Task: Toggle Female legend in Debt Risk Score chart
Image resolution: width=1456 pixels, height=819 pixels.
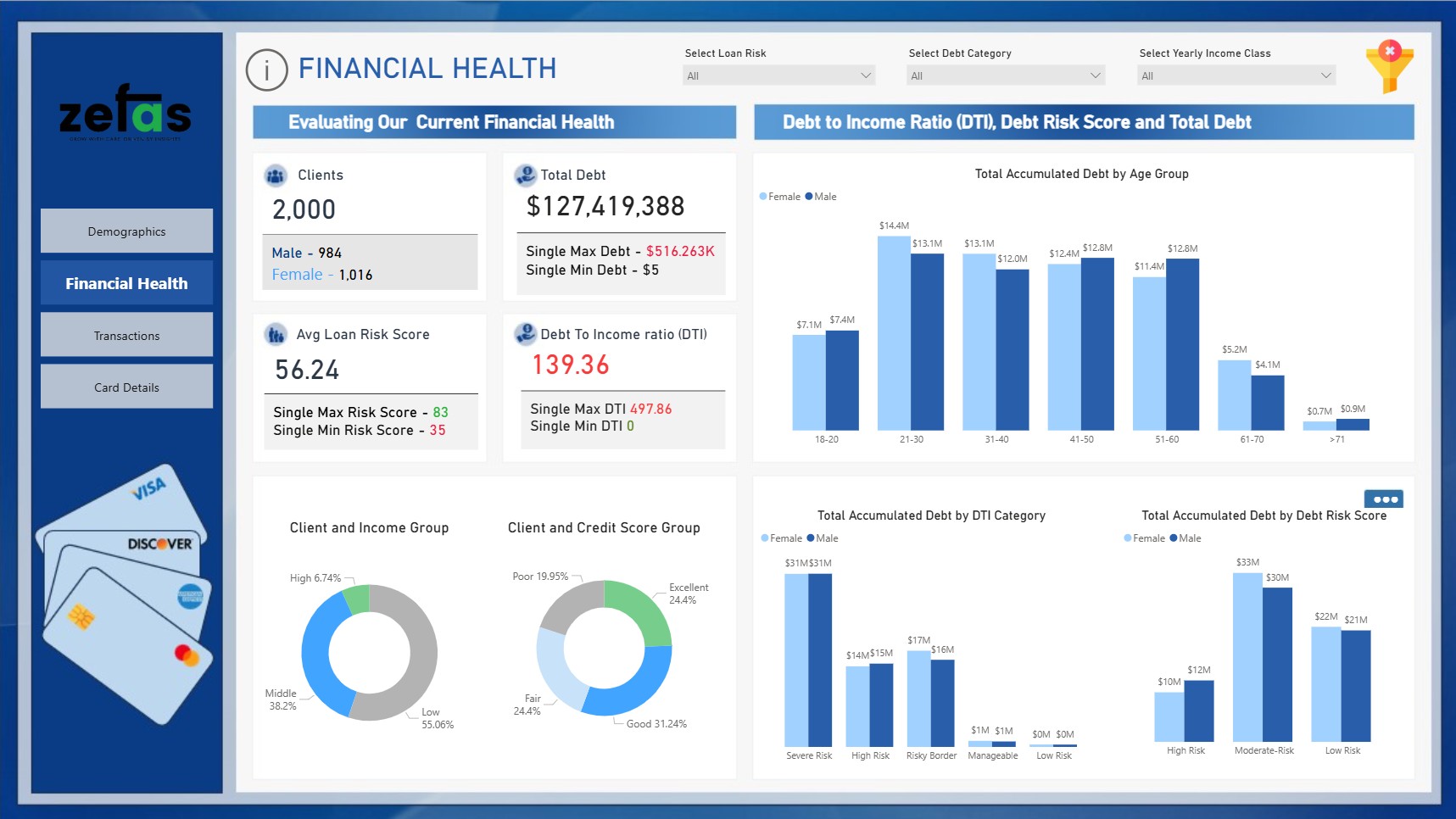Action: pyautogui.click(x=1144, y=538)
